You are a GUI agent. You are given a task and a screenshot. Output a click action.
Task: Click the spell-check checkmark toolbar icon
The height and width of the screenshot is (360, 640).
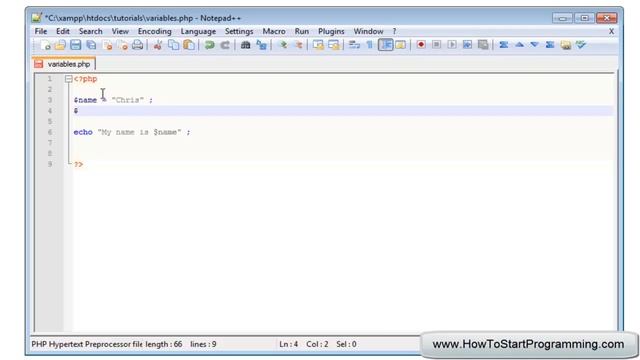tap(581, 45)
